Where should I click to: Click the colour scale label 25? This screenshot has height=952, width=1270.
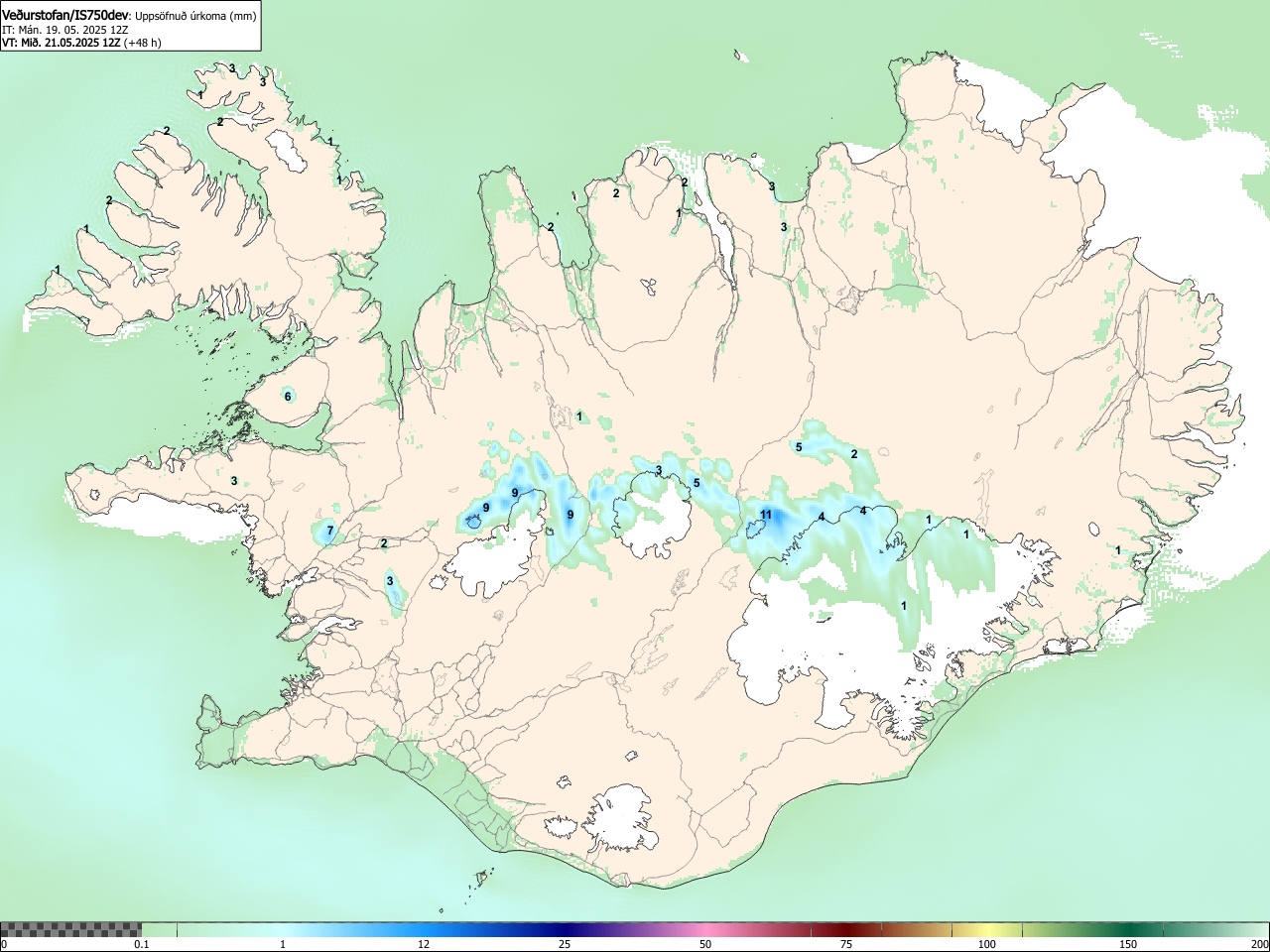565,944
